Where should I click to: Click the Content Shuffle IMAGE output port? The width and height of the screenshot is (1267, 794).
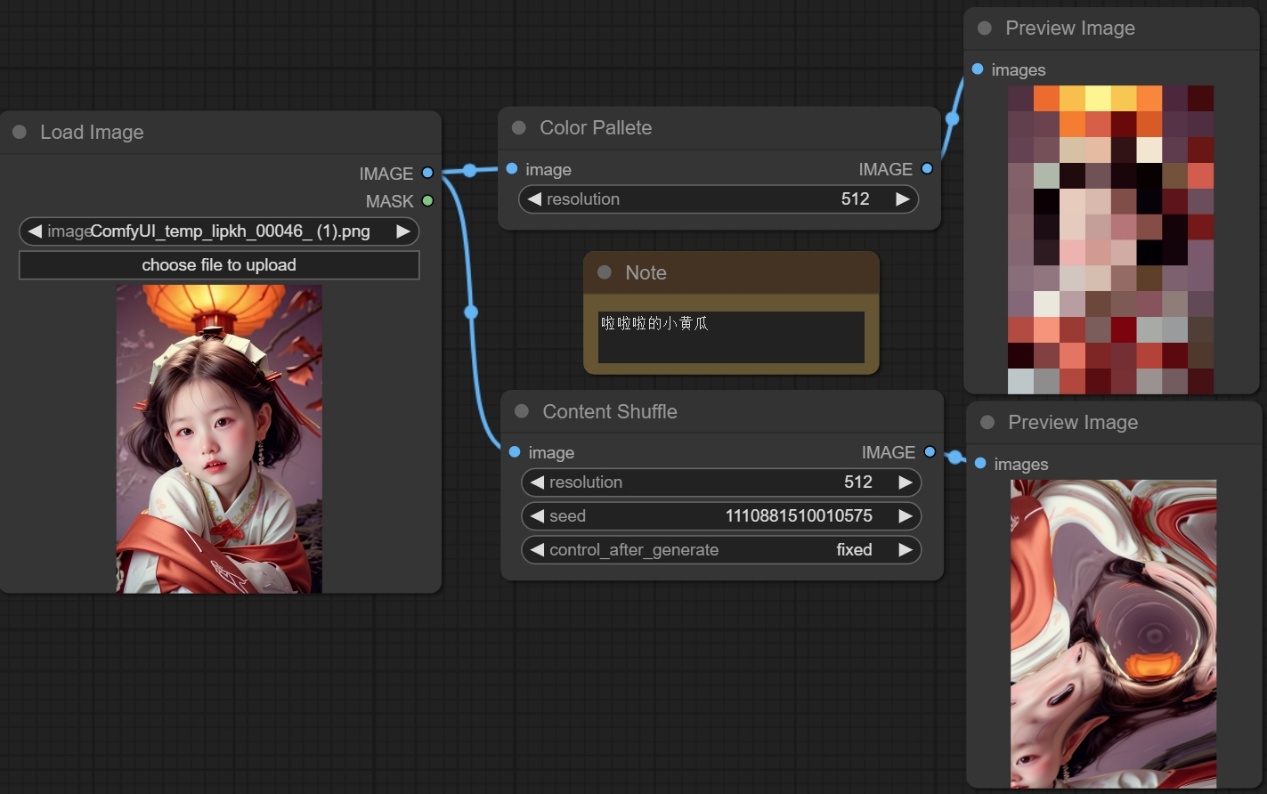point(930,452)
